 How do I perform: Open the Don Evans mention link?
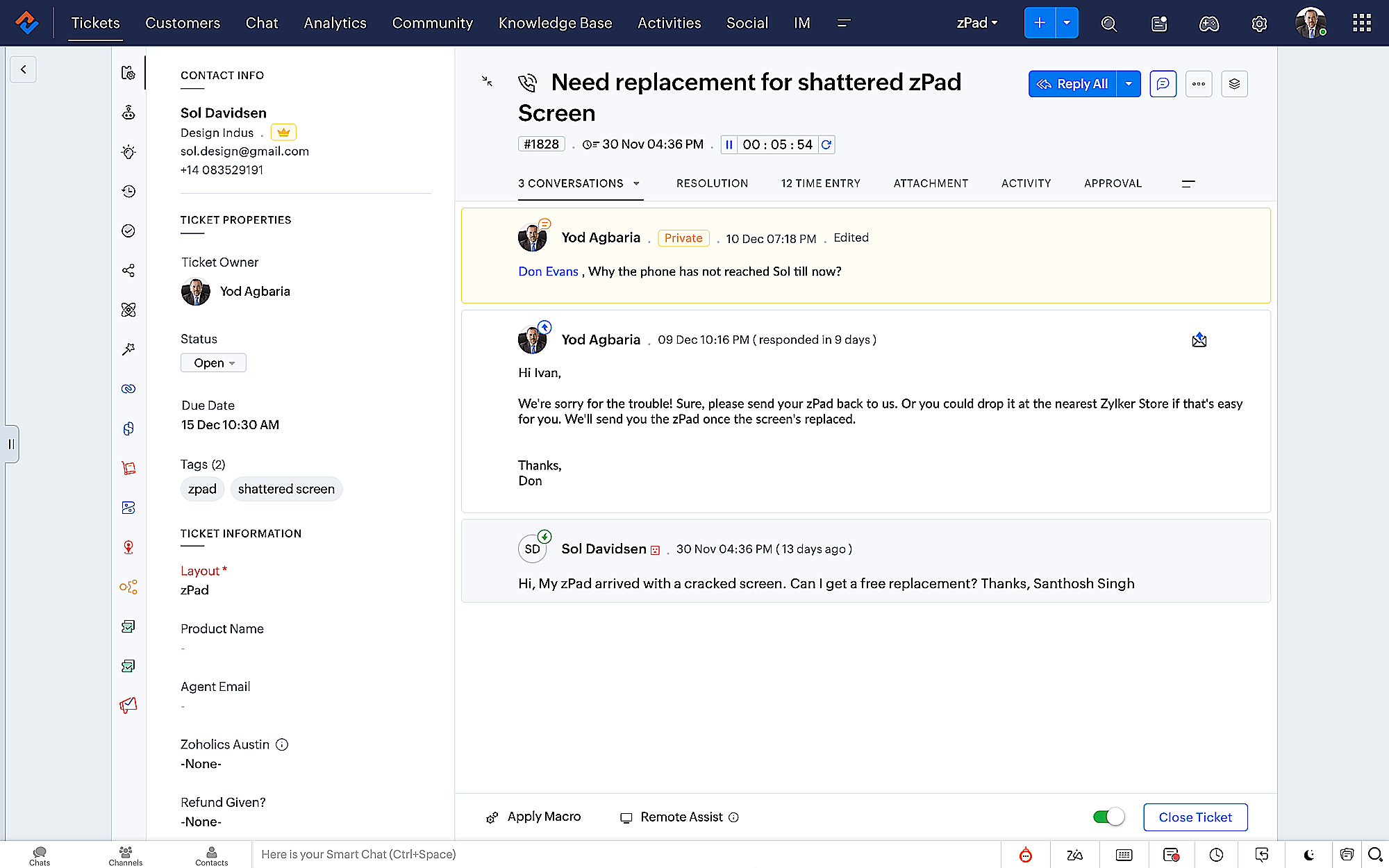point(548,272)
